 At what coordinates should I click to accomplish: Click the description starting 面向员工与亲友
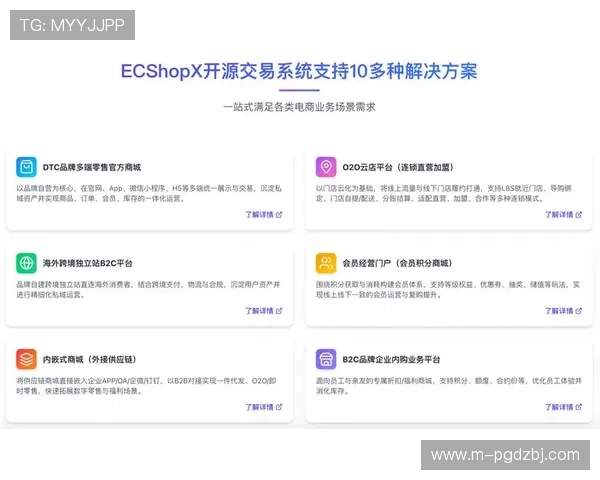(x=449, y=385)
